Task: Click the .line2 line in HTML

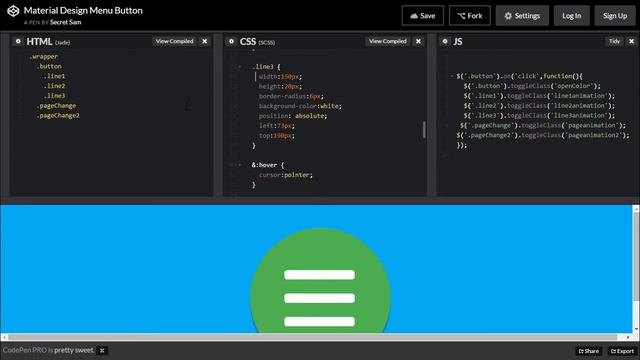Action: [54, 86]
